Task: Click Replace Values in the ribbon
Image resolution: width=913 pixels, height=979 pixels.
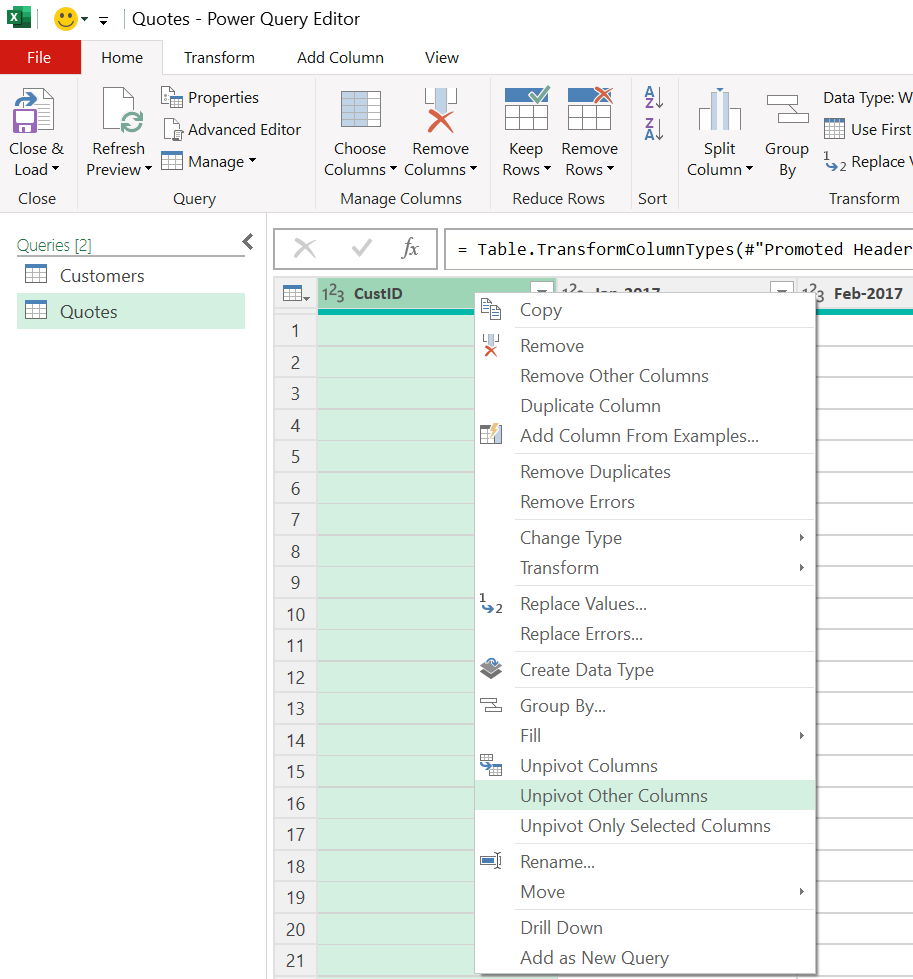Action: pos(868,162)
